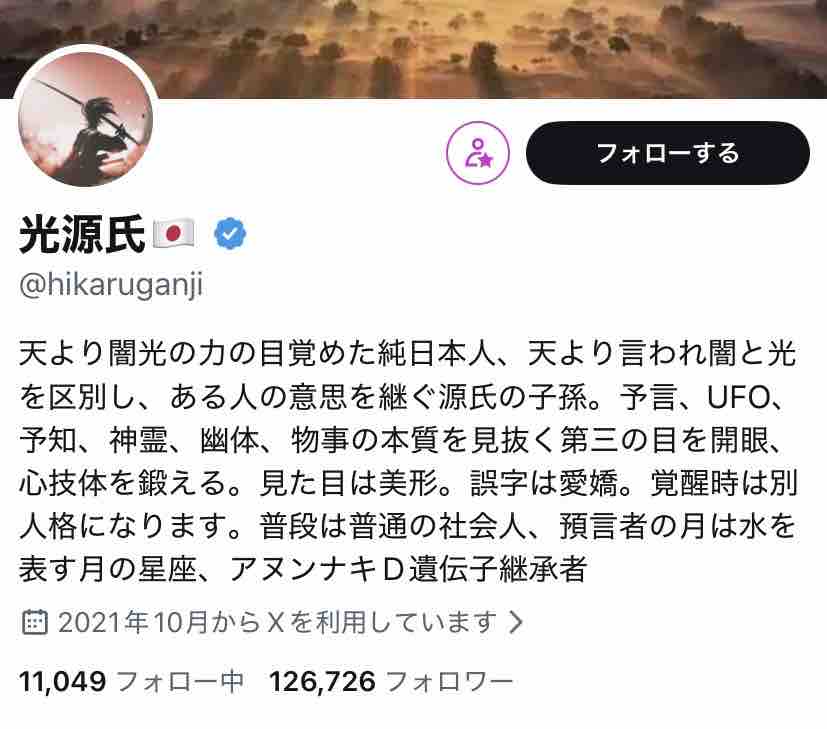Click the フォロー中 following label
The width and height of the screenshot is (827, 729).
point(180,682)
